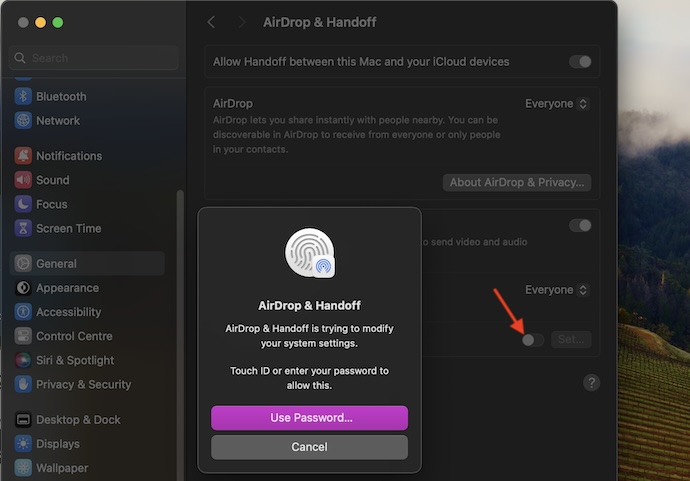Click the Bluetooth icon in sidebar
Screen dimensions: 690x481
pos(23,97)
